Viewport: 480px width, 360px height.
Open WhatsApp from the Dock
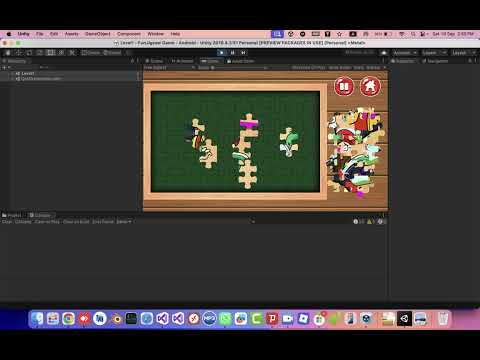tap(225, 319)
